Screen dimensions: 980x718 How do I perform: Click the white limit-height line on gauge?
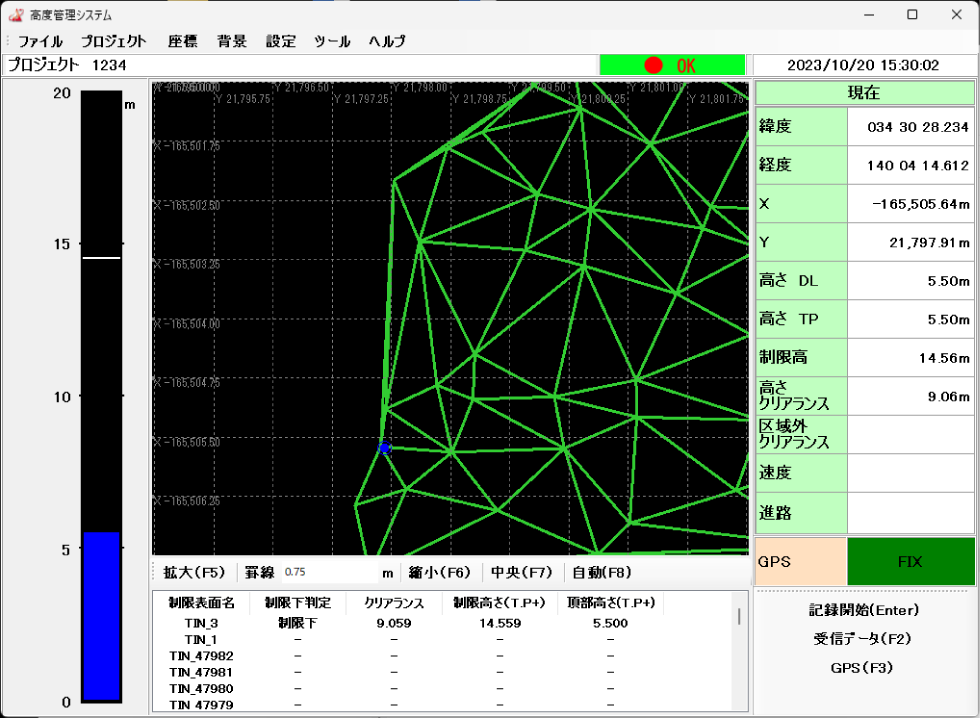click(x=101, y=257)
